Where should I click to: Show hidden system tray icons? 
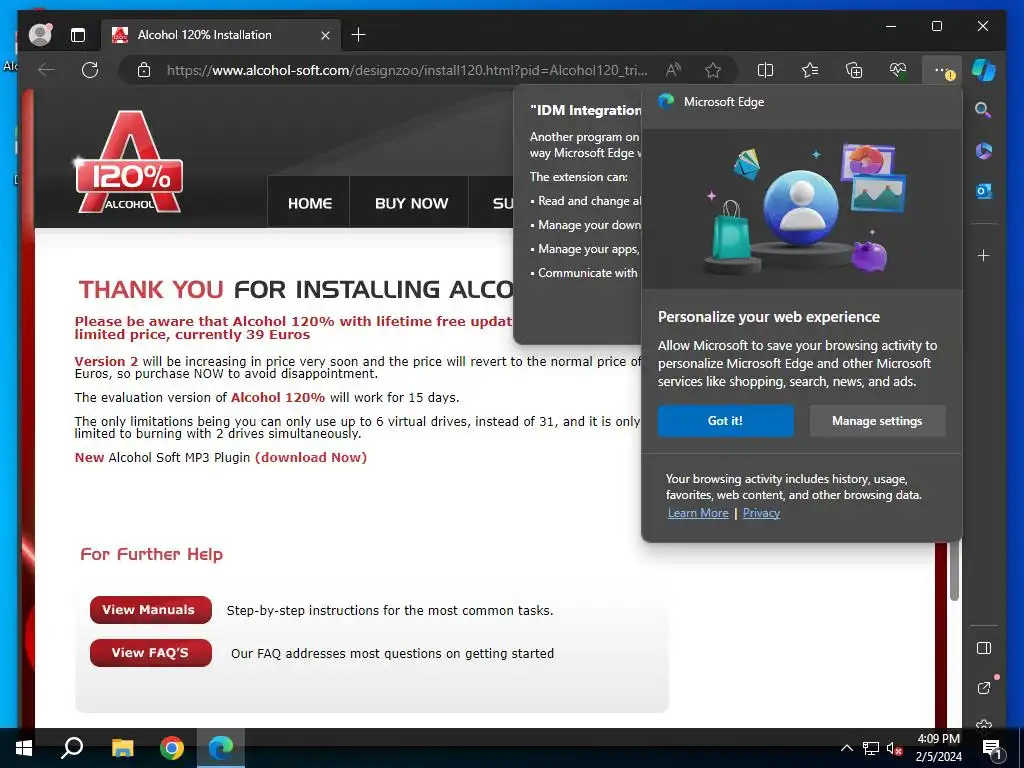846,748
